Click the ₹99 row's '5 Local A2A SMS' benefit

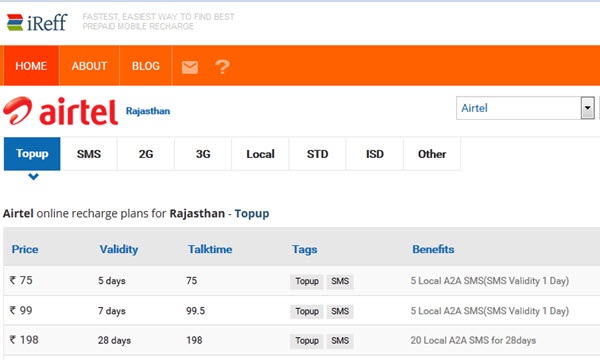[x=490, y=311]
